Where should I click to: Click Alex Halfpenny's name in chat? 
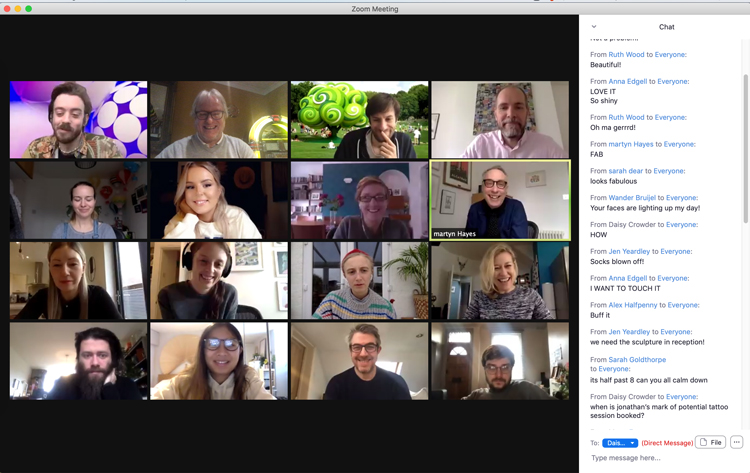click(633, 305)
